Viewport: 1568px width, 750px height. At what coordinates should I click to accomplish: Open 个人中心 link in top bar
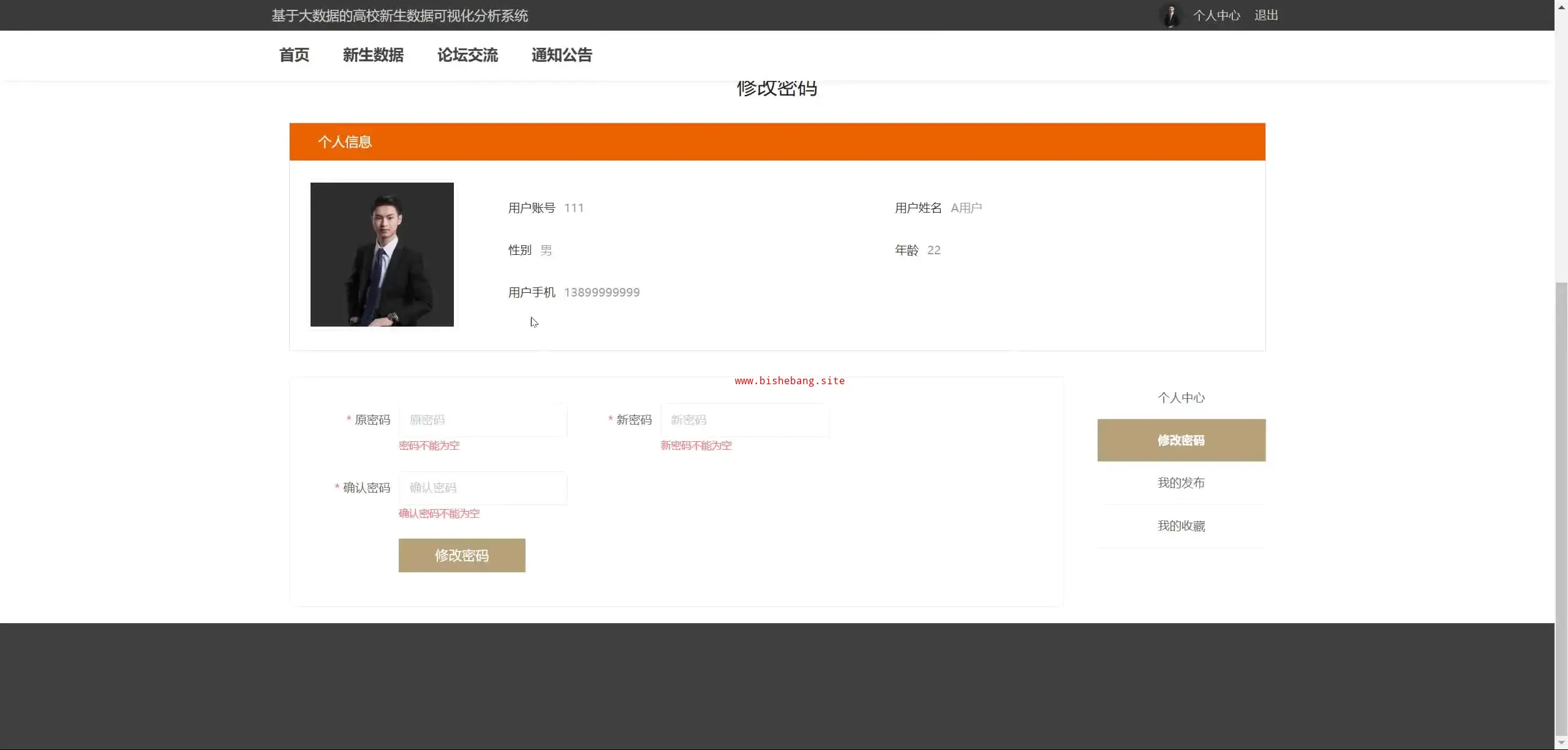1216,15
